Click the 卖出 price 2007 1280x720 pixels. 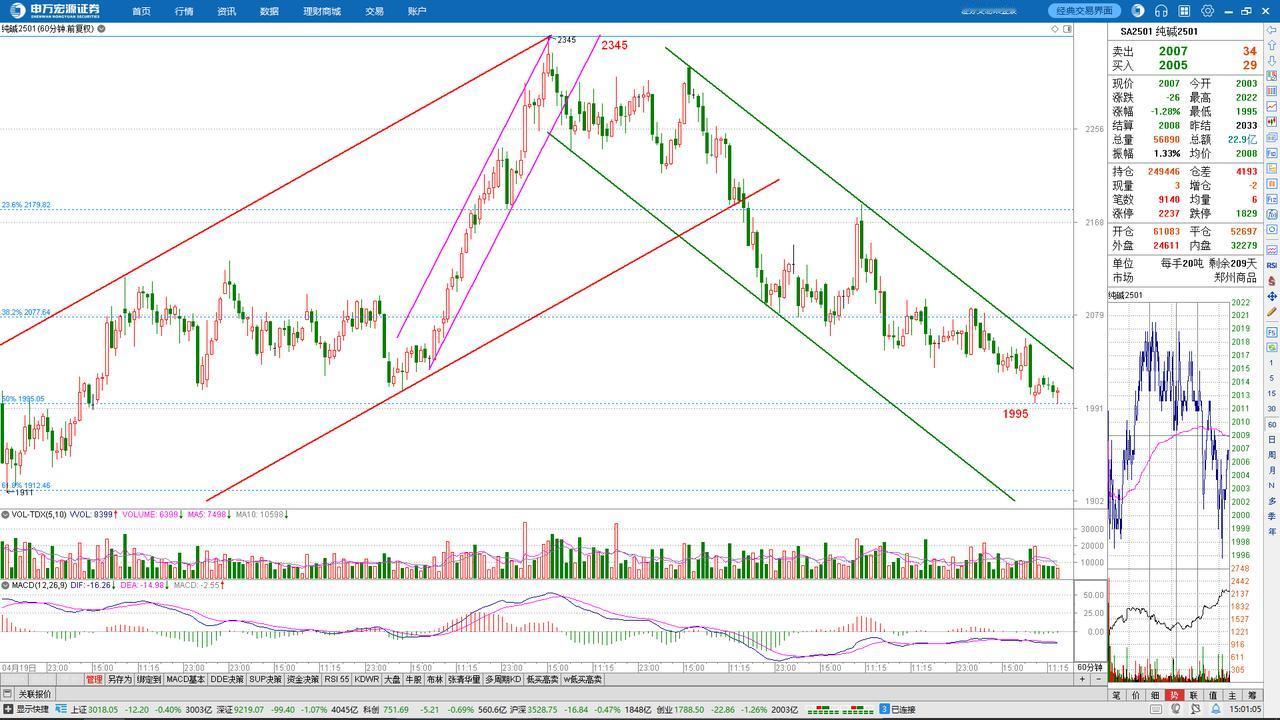(1173, 51)
